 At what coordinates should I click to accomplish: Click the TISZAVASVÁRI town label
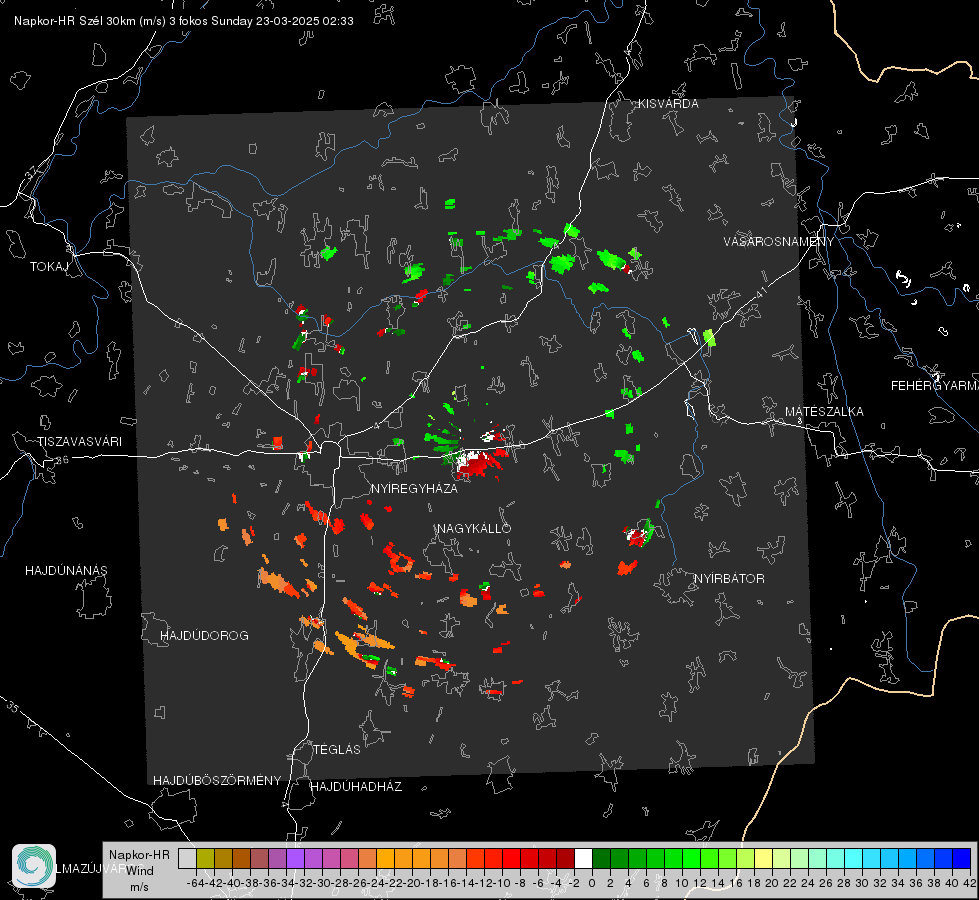(x=79, y=442)
